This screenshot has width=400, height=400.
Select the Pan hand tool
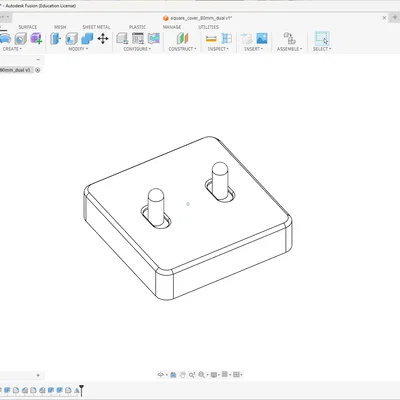[x=182, y=375]
